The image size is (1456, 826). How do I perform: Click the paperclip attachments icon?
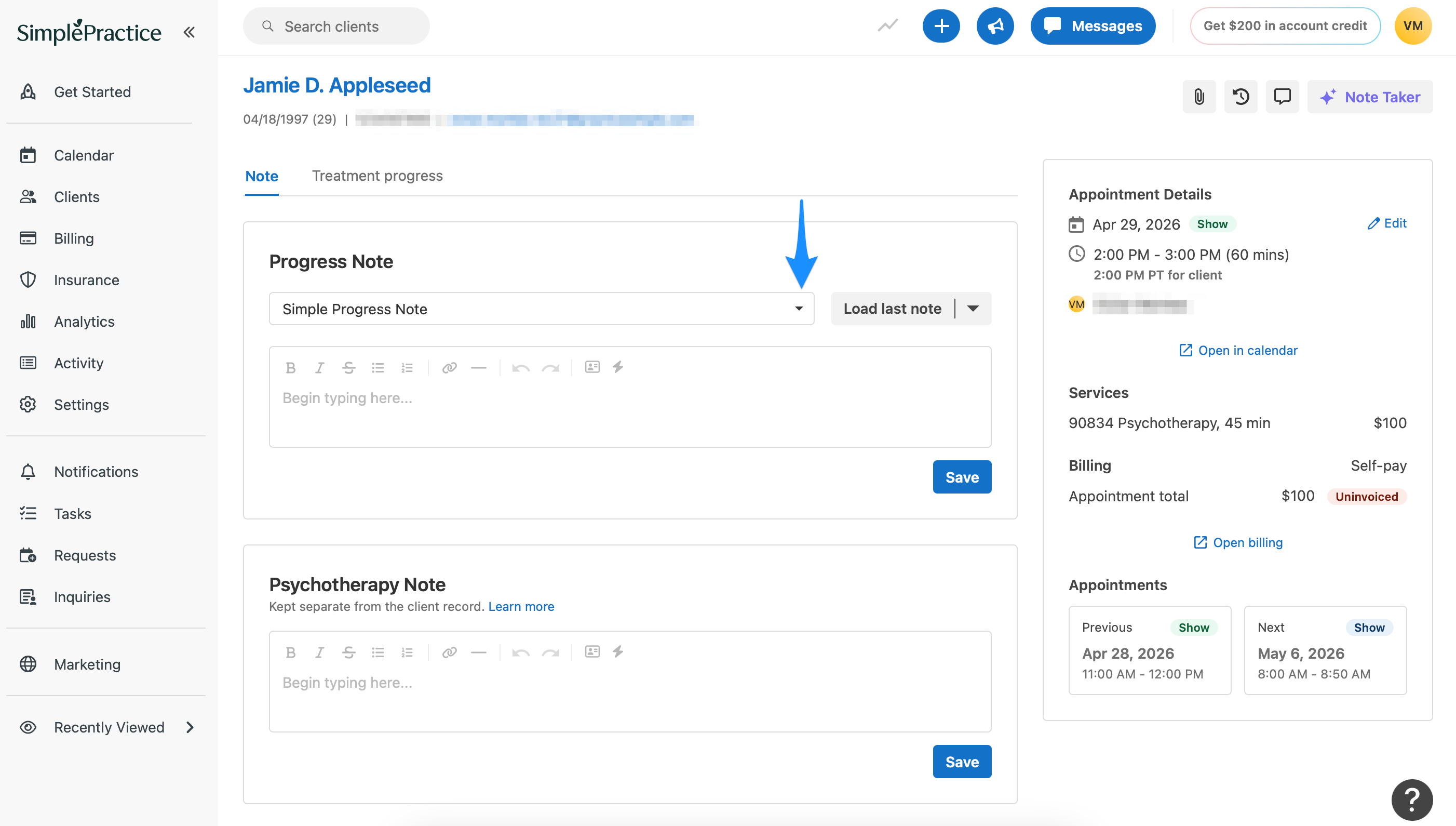coord(1199,97)
